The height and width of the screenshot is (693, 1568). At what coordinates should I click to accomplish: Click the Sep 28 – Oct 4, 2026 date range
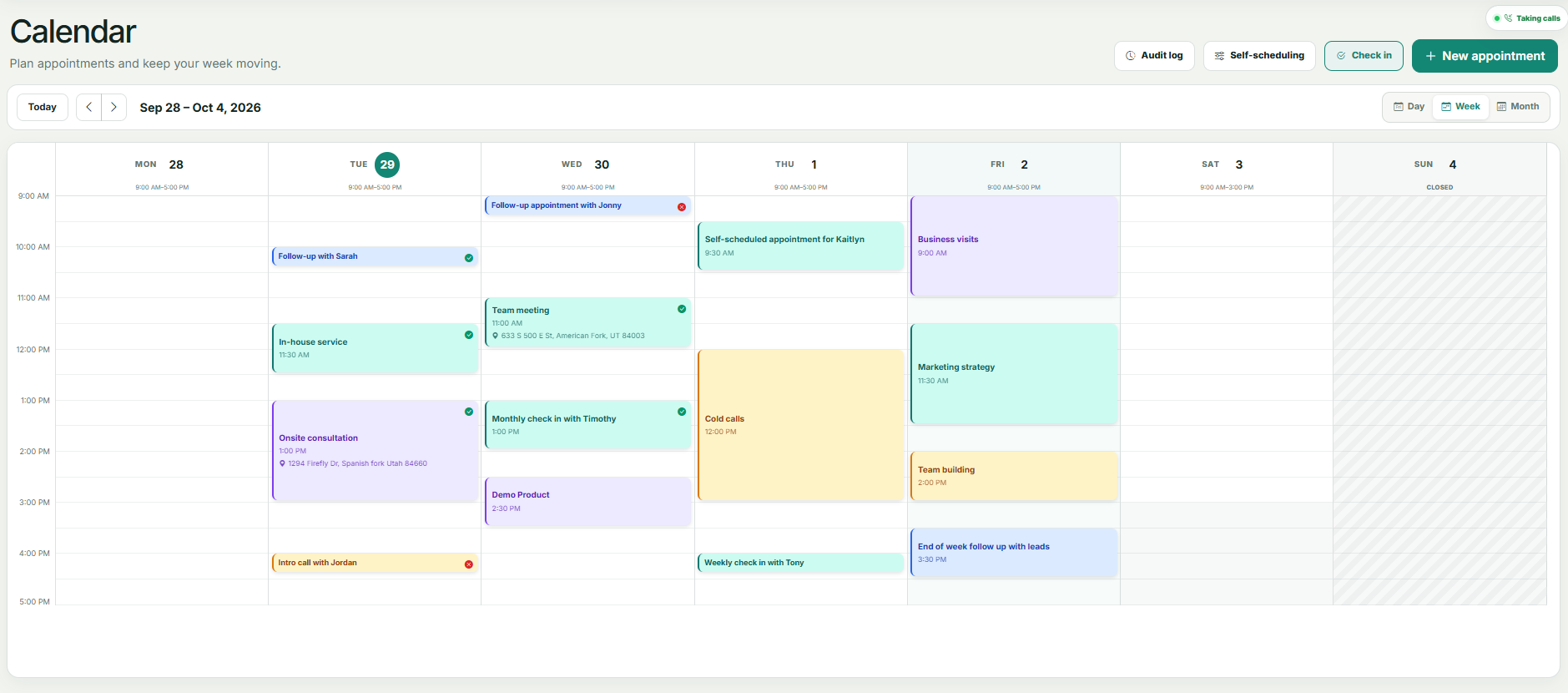[200, 108]
